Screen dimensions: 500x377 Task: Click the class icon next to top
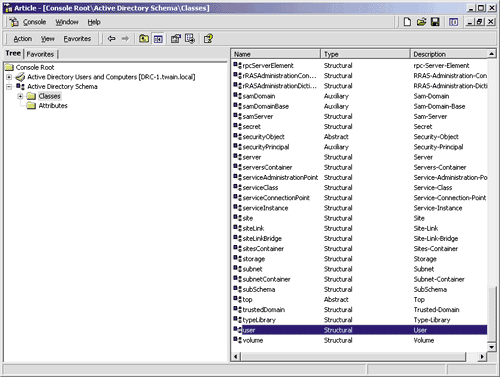[x=237, y=299]
